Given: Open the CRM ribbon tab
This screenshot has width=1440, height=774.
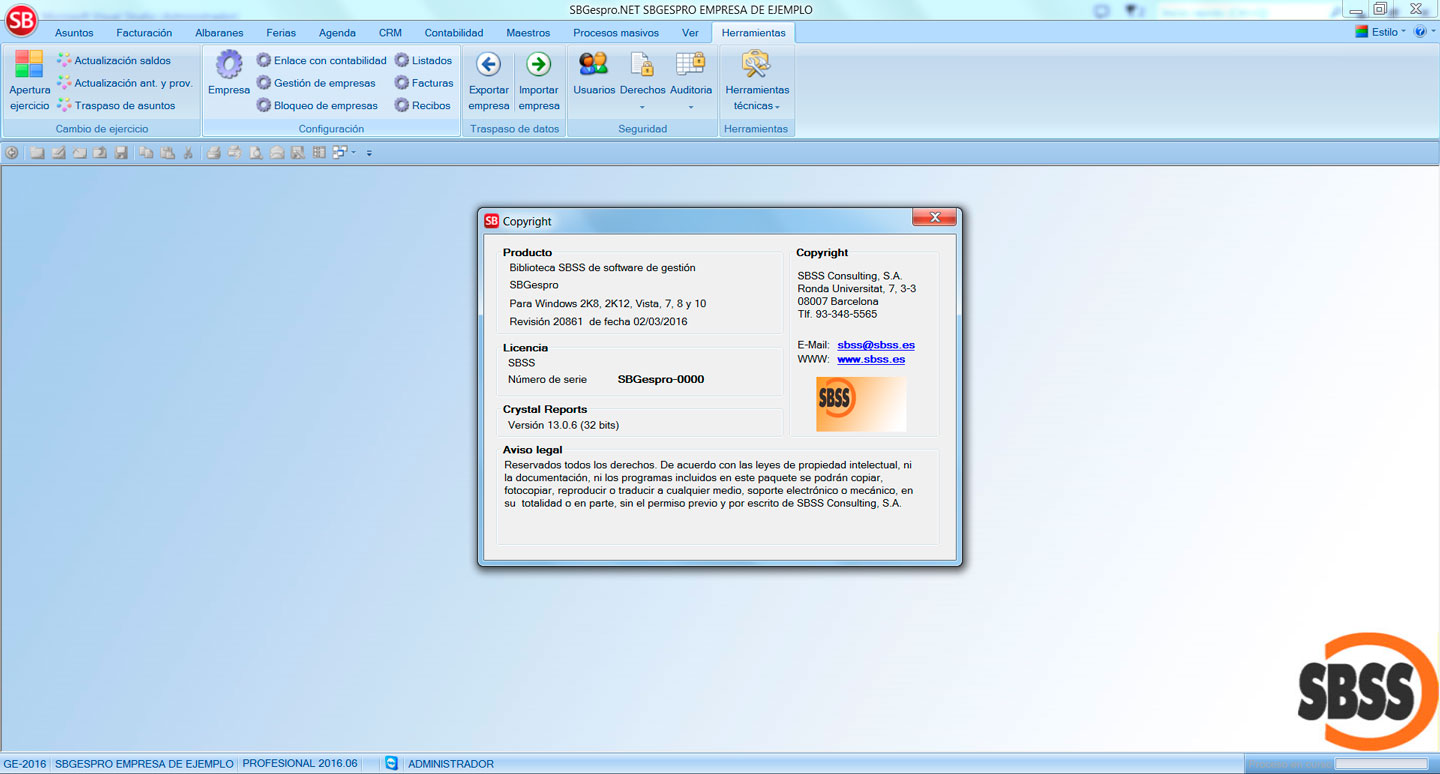Looking at the screenshot, I should [x=390, y=33].
